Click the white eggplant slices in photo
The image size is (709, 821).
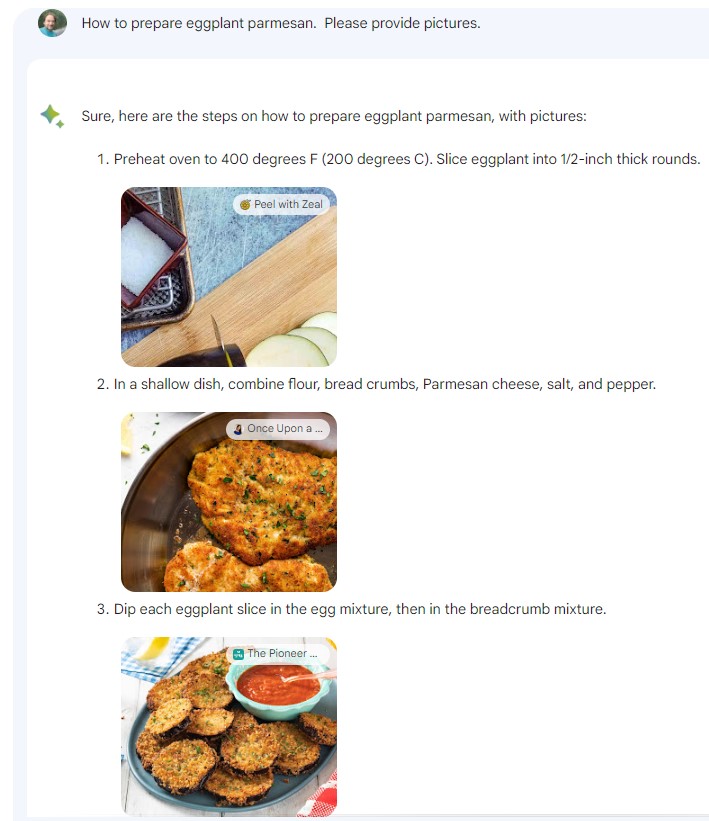[x=295, y=341]
